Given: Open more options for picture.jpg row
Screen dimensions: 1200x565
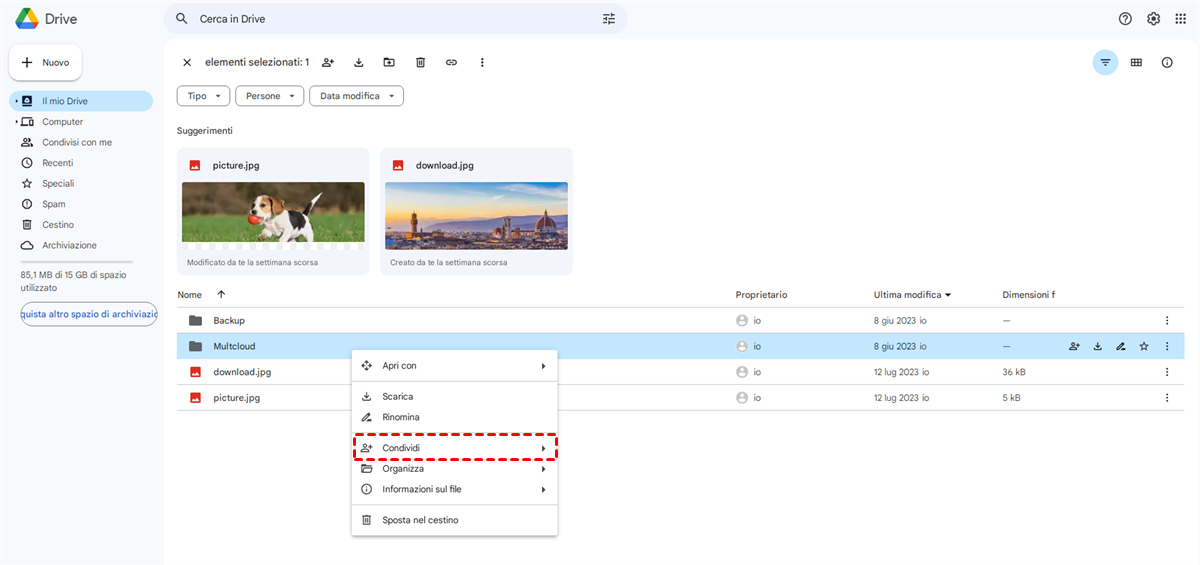Looking at the screenshot, I should point(1167,397).
